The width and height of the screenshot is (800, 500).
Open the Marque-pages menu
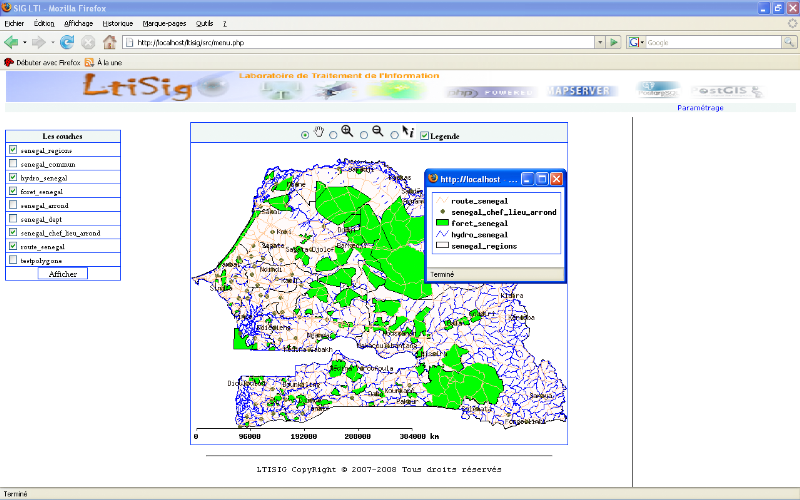(x=164, y=22)
